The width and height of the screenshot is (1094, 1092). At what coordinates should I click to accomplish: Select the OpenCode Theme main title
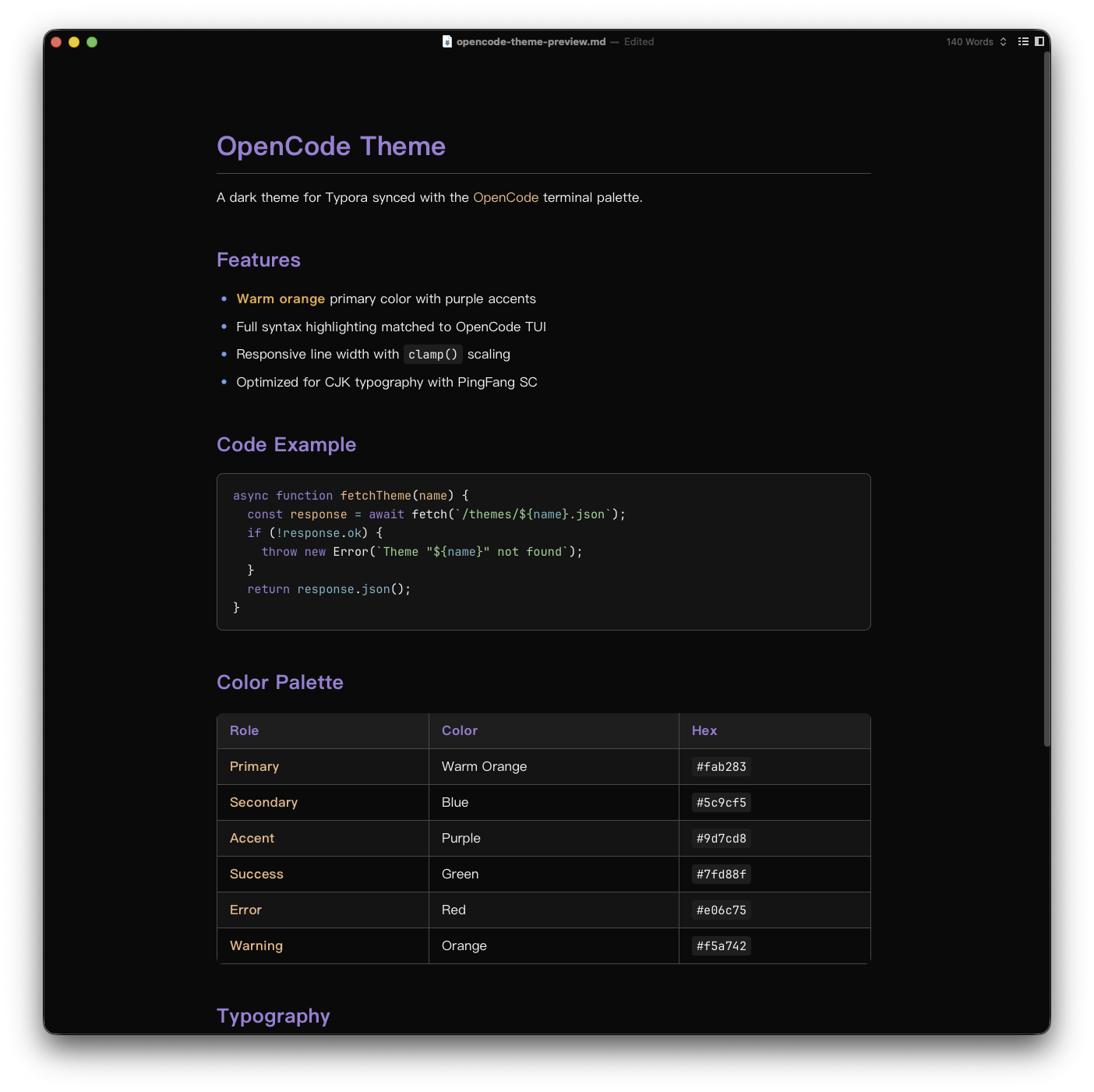pyautogui.click(x=331, y=146)
